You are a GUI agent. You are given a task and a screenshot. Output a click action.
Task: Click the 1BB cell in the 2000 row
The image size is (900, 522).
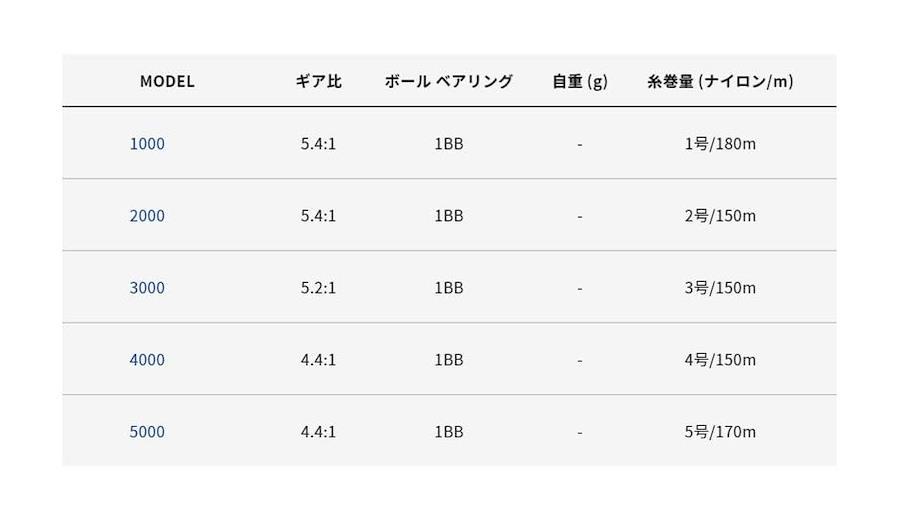tap(448, 216)
